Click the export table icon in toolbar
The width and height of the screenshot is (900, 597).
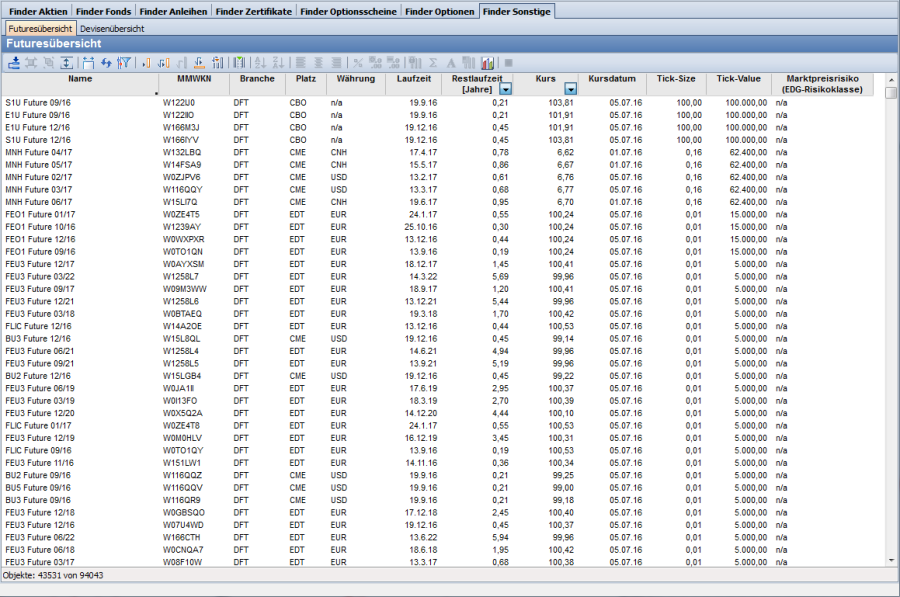[x=14, y=62]
